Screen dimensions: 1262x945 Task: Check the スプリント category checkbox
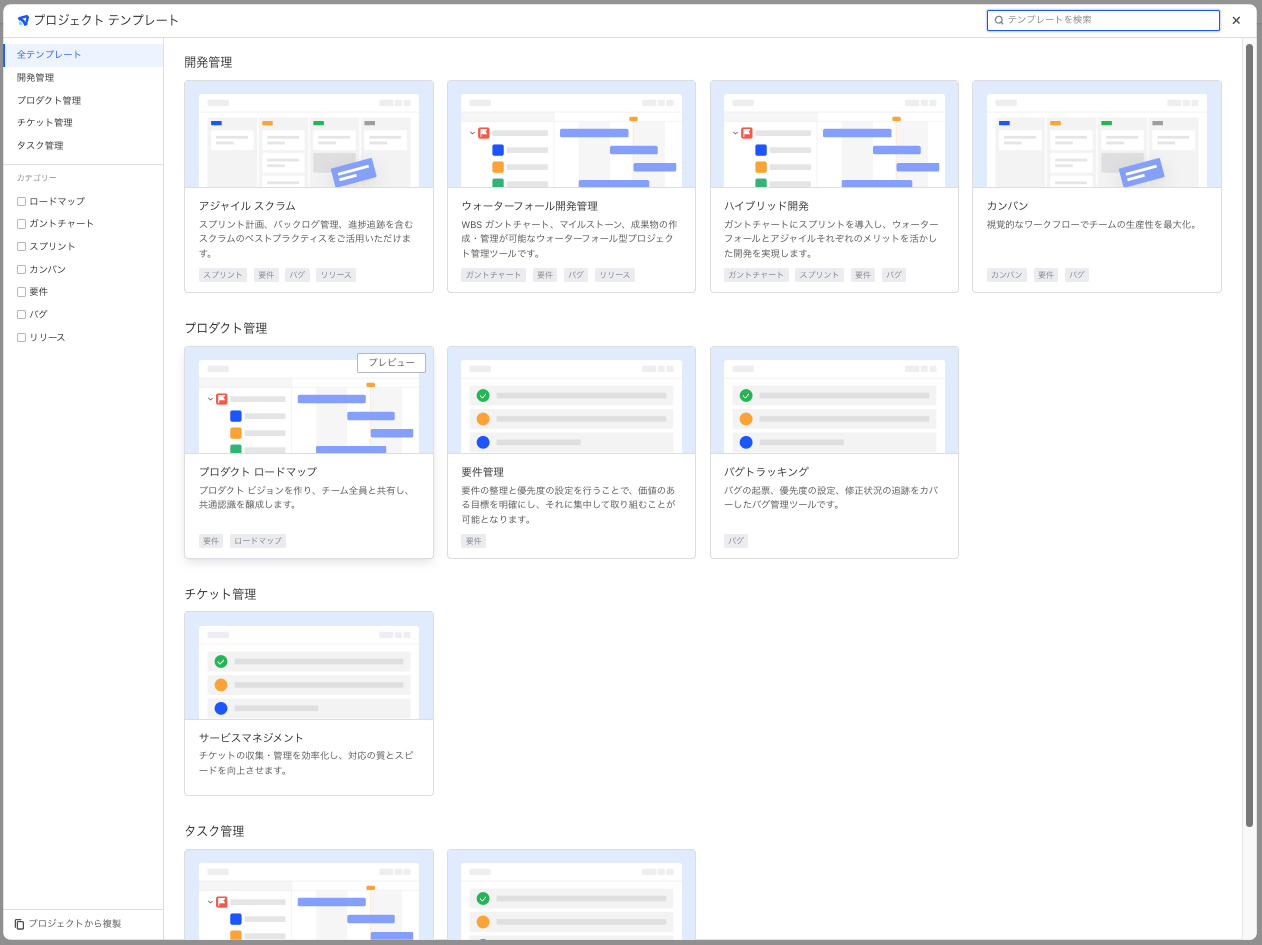pos(21,247)
